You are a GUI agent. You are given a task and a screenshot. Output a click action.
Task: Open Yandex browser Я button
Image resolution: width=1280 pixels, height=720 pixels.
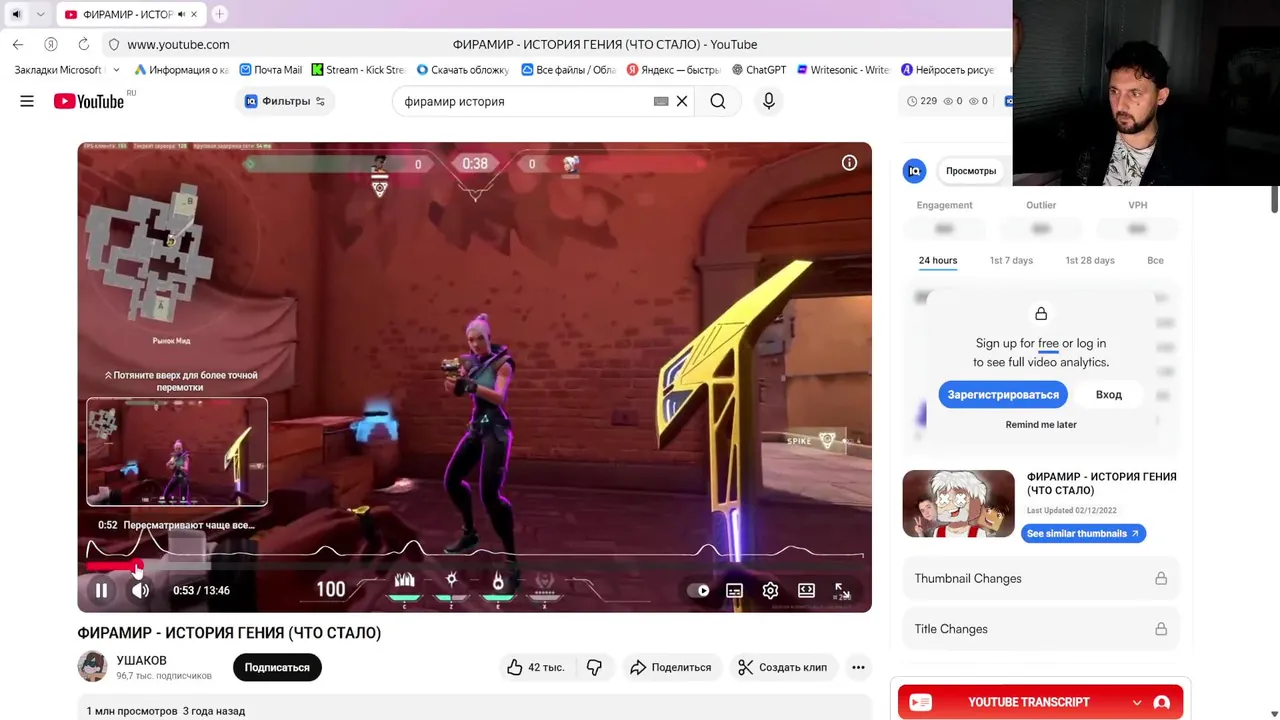click(51, 44)
